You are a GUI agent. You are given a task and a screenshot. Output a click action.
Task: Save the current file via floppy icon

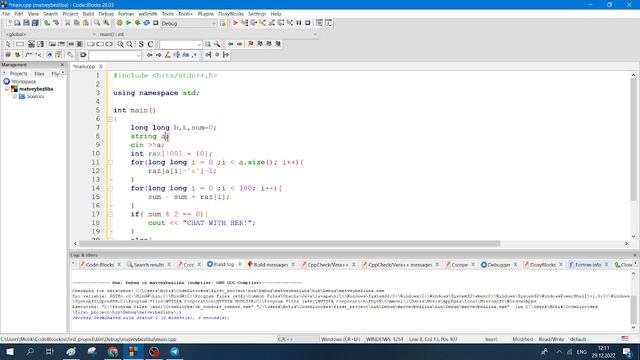pyautogui.click(x=26, y=23)
